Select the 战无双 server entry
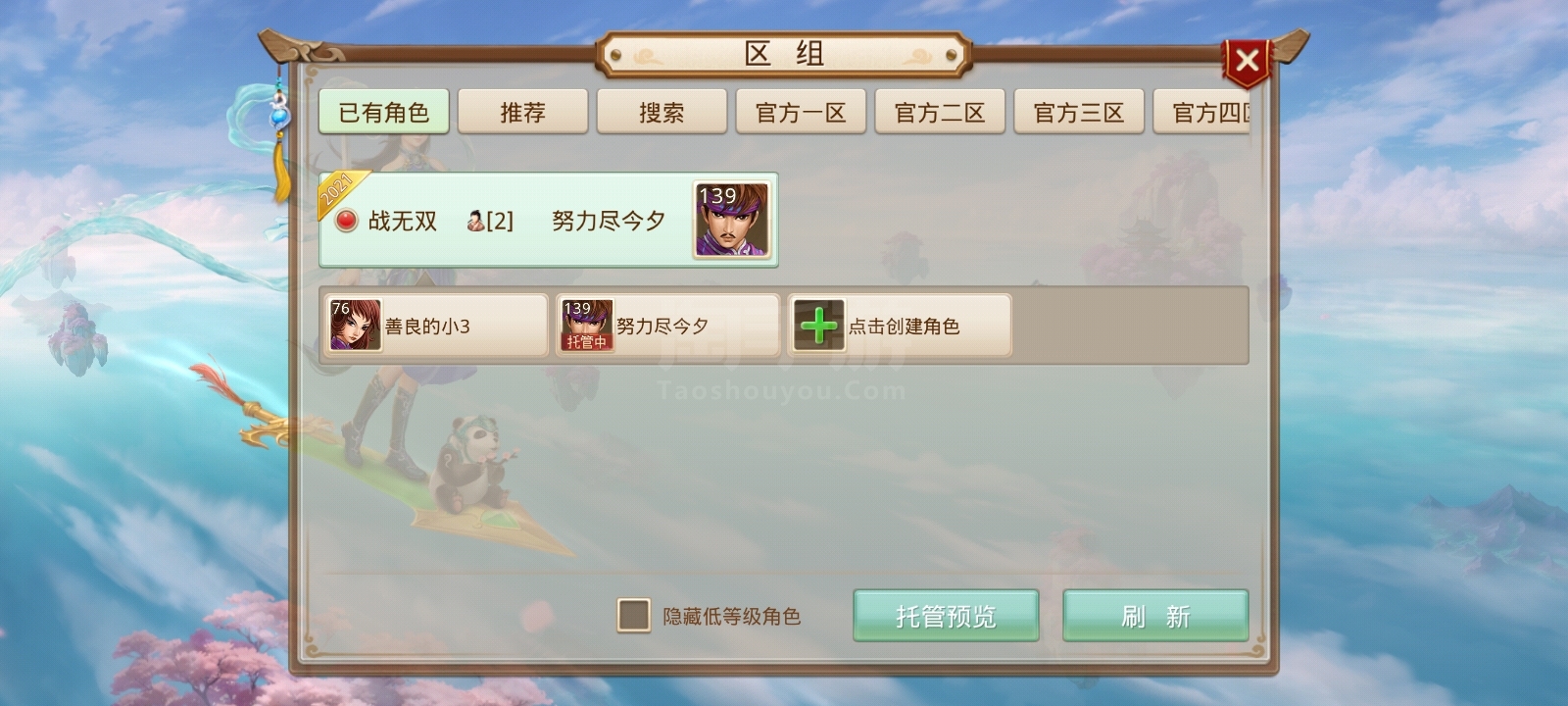 click(x=548, y=220)
